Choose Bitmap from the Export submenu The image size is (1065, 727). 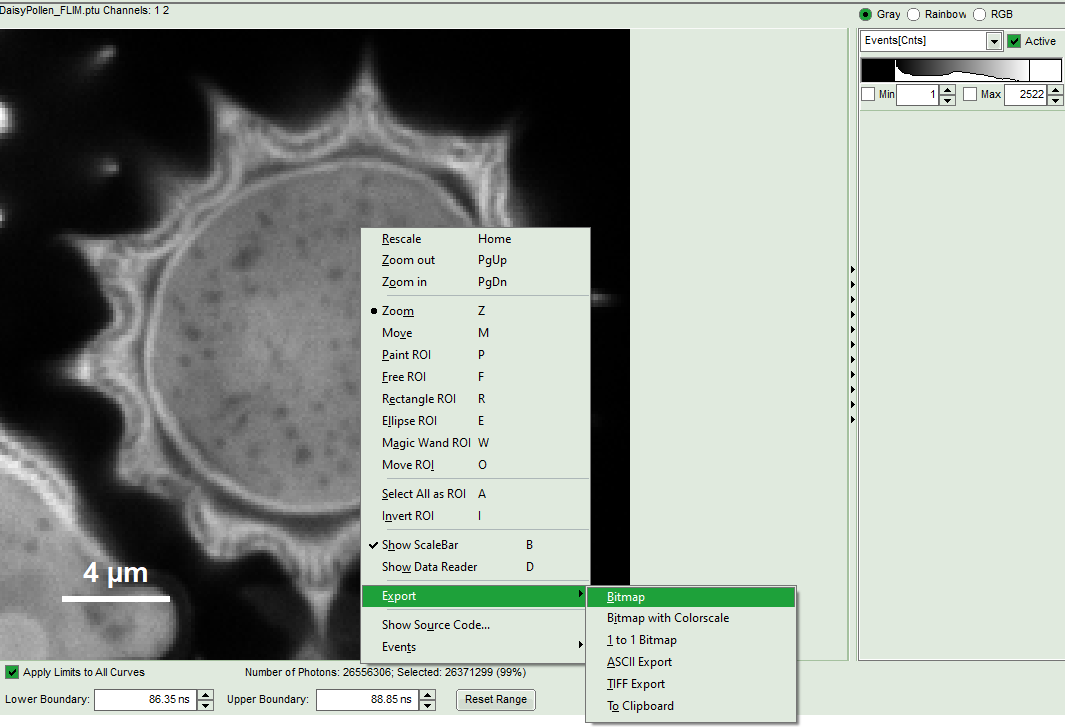tap(626, 597)
